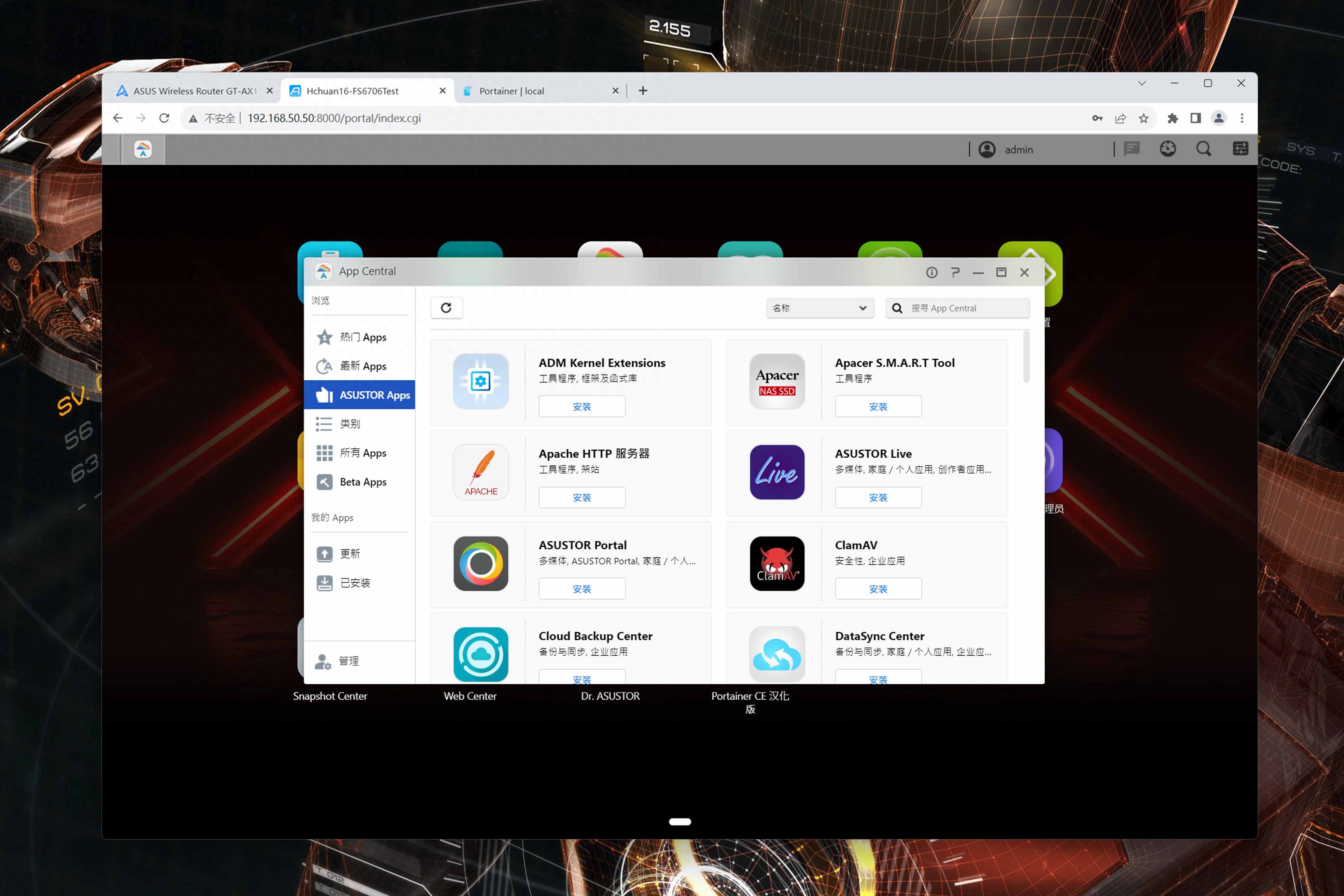1344x896 pixels.
Task: Install ASUSTOR Live
Action: pyautogui.click(x=878, y=497)
